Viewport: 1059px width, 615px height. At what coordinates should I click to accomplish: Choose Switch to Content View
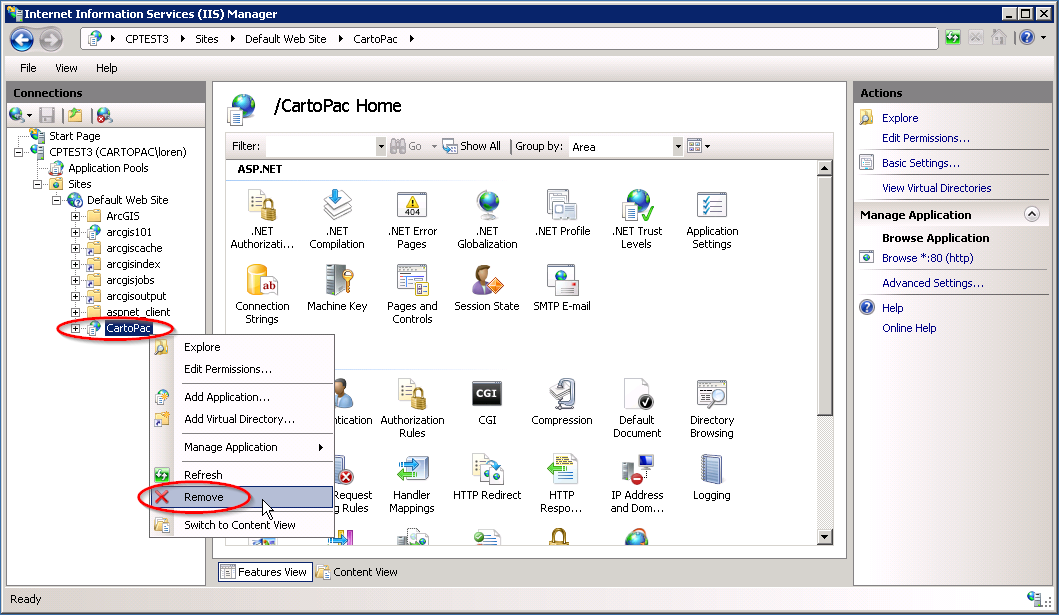pos(242,525)
